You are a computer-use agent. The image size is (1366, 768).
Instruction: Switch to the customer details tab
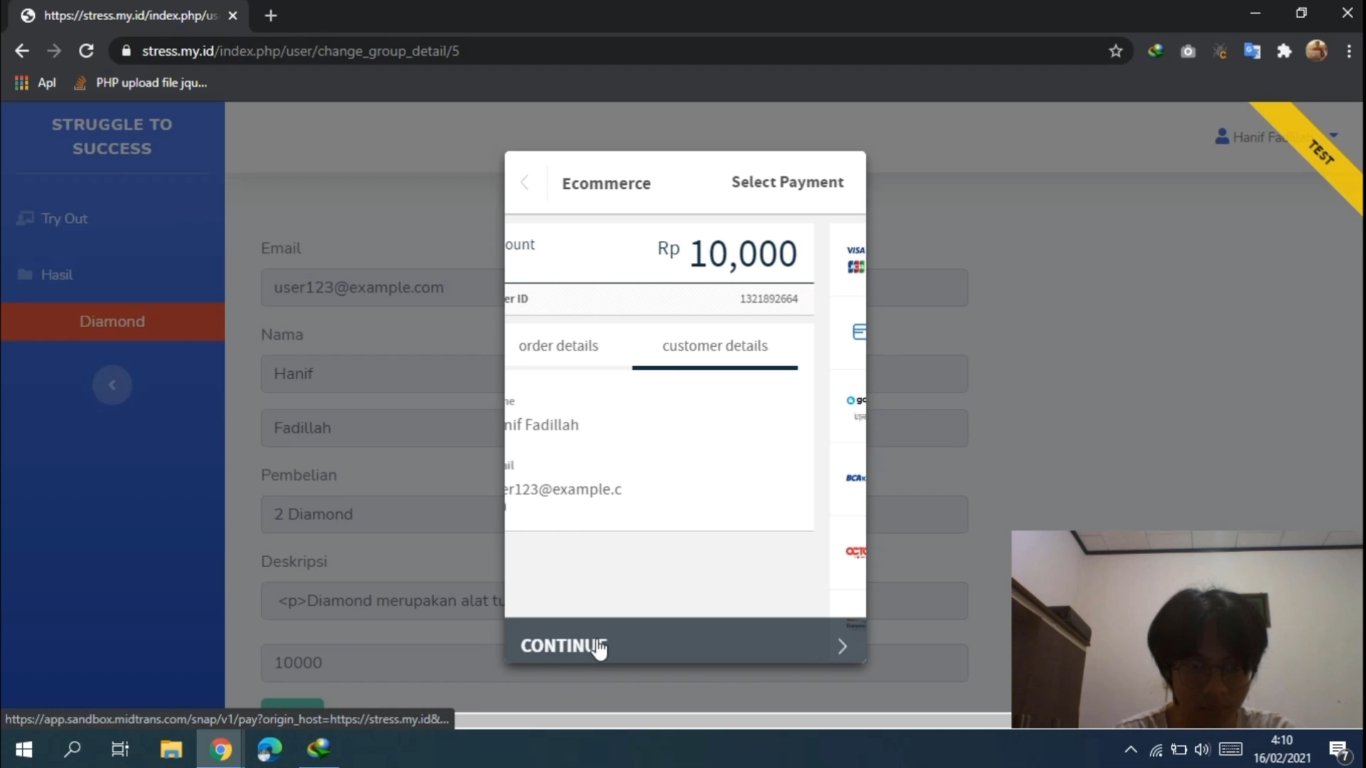(714, 345)
